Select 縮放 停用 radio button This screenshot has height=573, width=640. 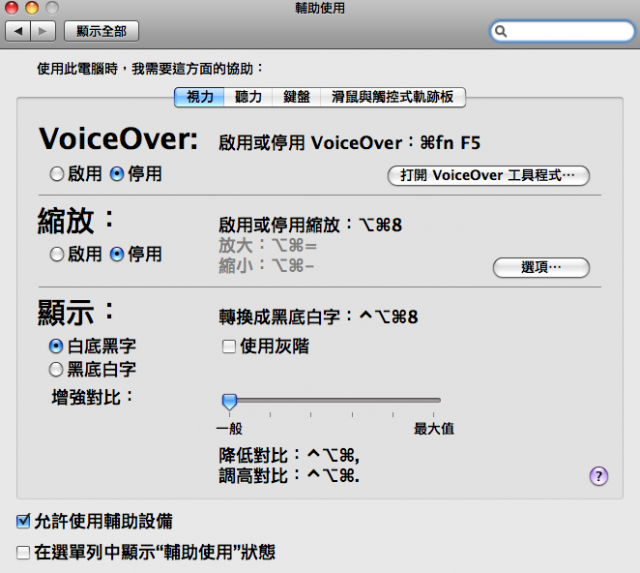[x=117, y=255]
